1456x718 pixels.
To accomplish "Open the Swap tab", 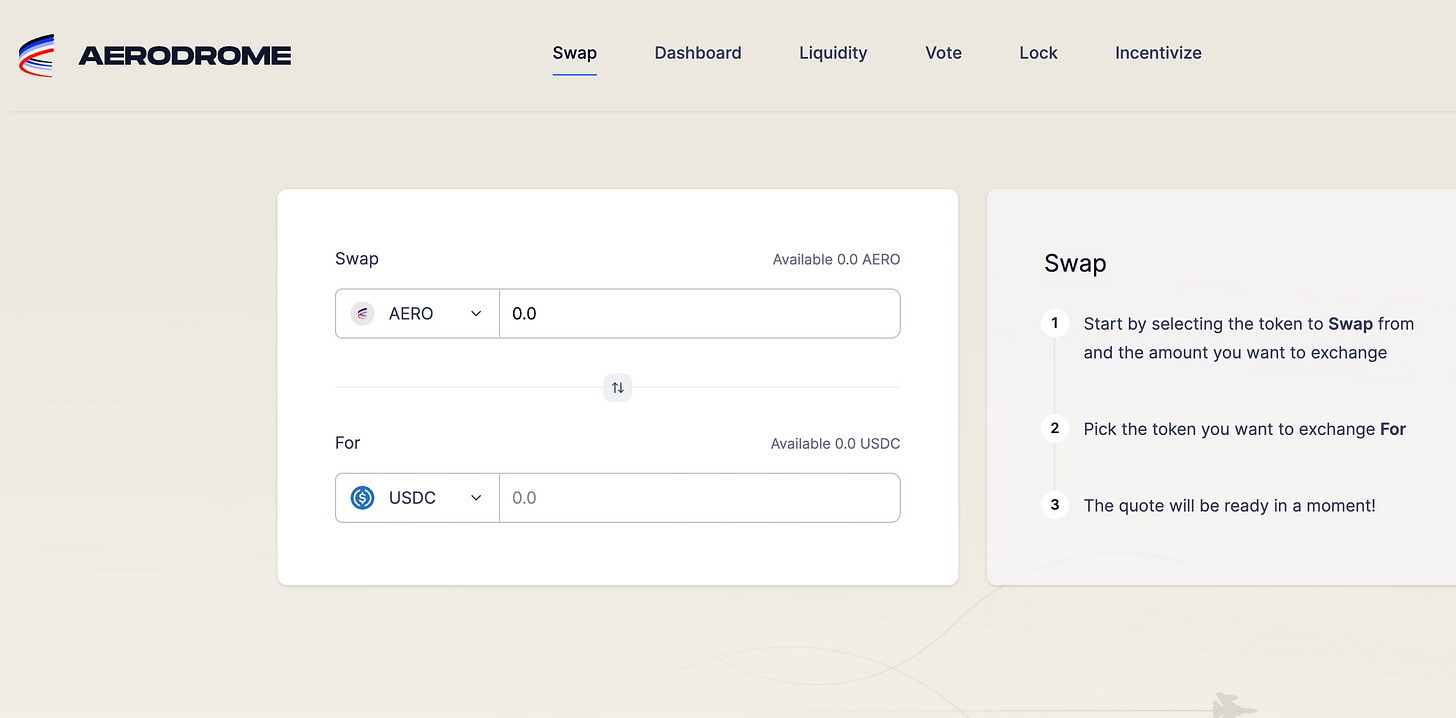I will (575, 53).
